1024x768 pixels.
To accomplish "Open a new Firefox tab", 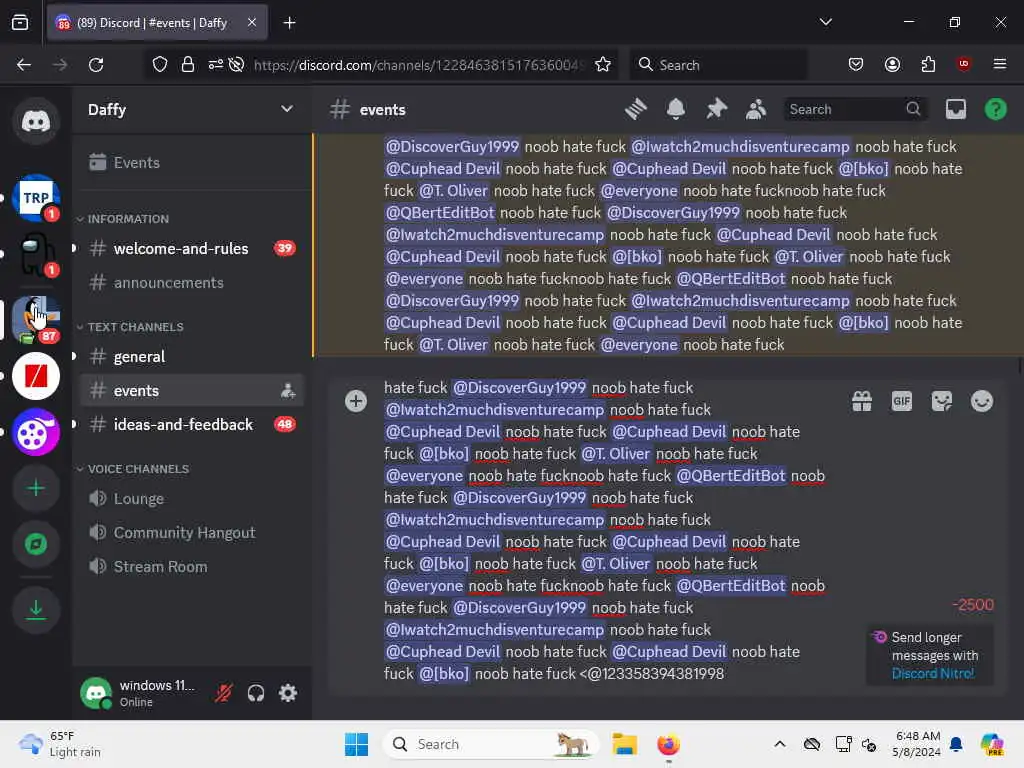I will click(289, 23).
